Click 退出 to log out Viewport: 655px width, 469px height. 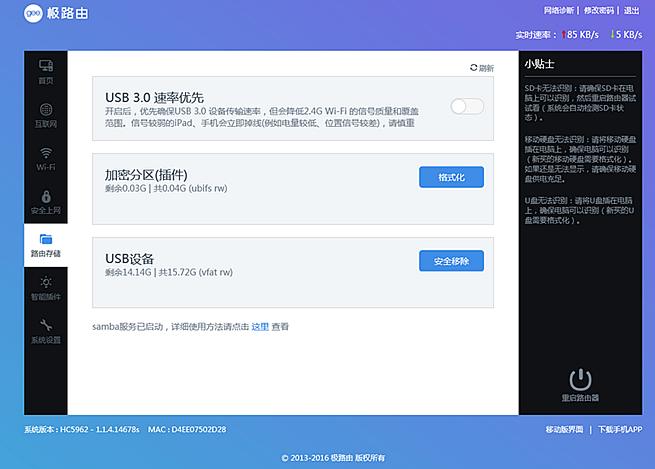pyautogui.click(x=632, y=10)
